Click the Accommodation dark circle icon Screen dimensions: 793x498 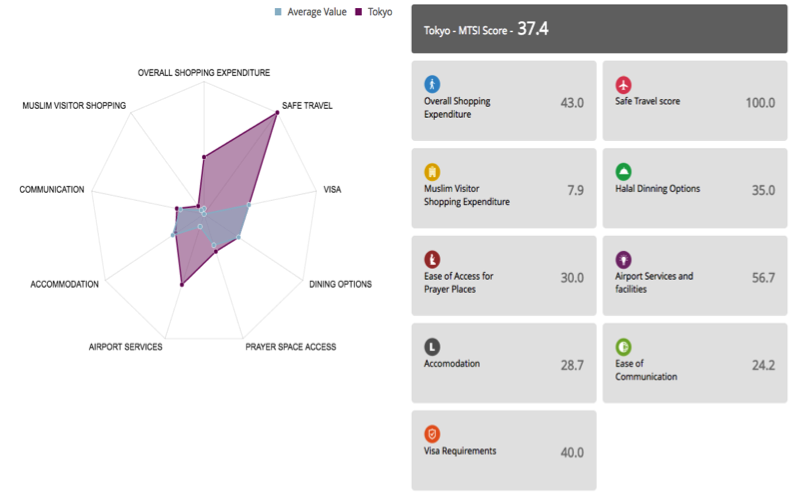tap(432, 346)
